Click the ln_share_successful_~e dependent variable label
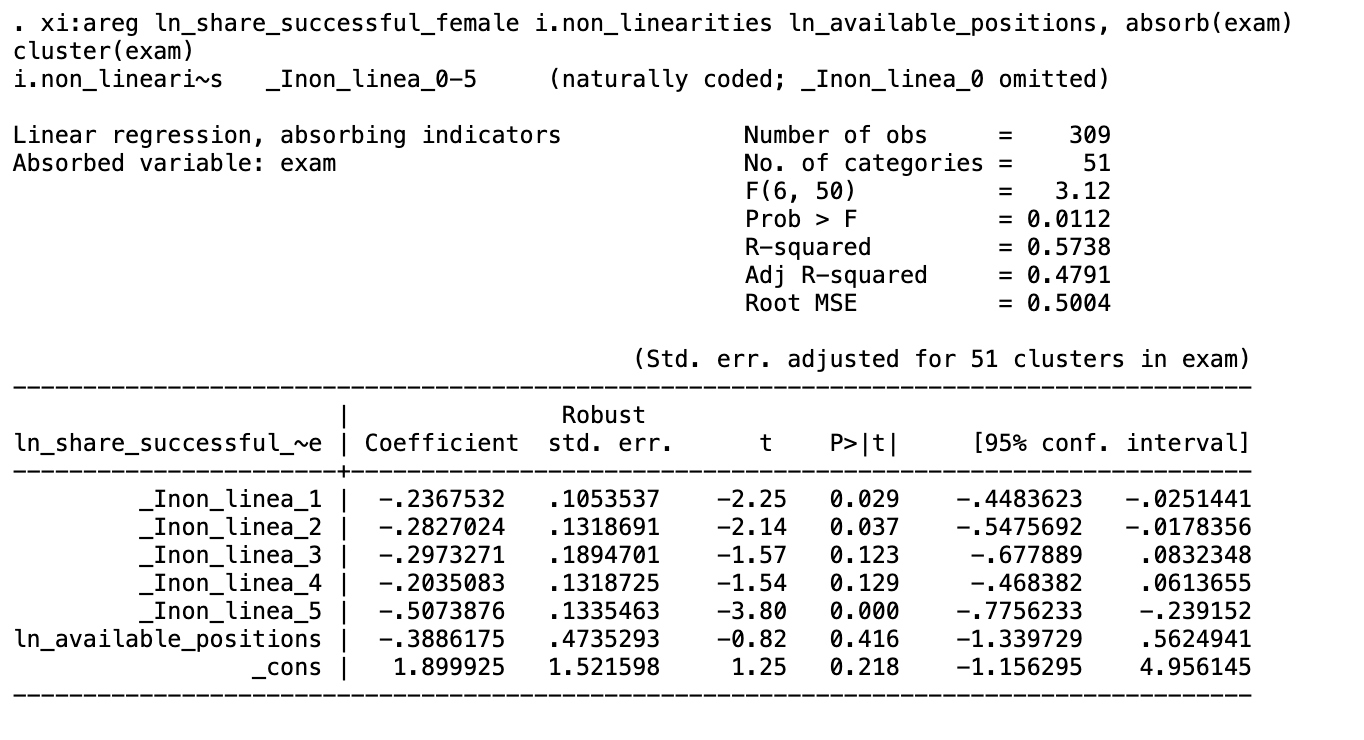The width and height of the screenshot is (1364, 740). coord(168,443)
